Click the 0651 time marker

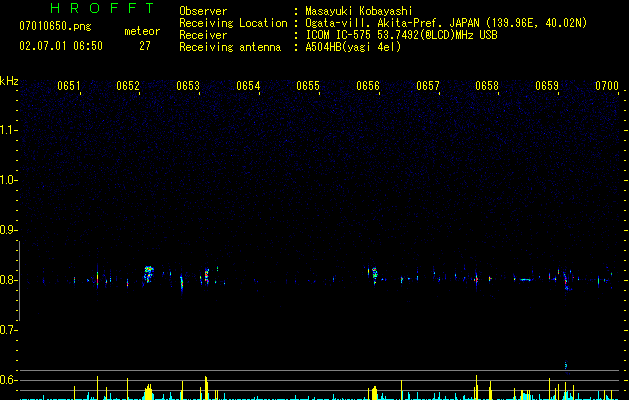[69, 86]
